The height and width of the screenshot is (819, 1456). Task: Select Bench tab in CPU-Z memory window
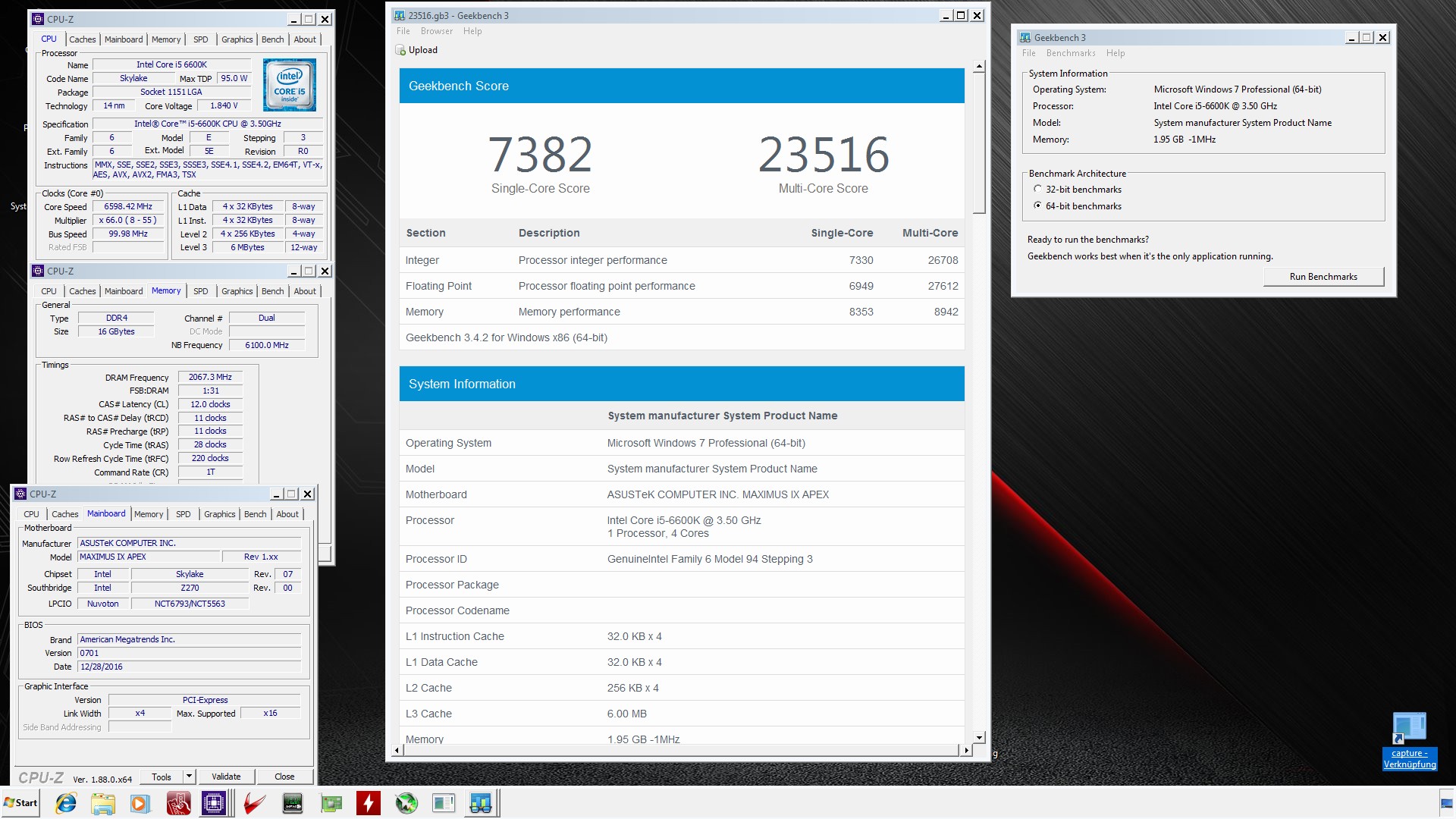pyautogui.click(x=273, y=291)
